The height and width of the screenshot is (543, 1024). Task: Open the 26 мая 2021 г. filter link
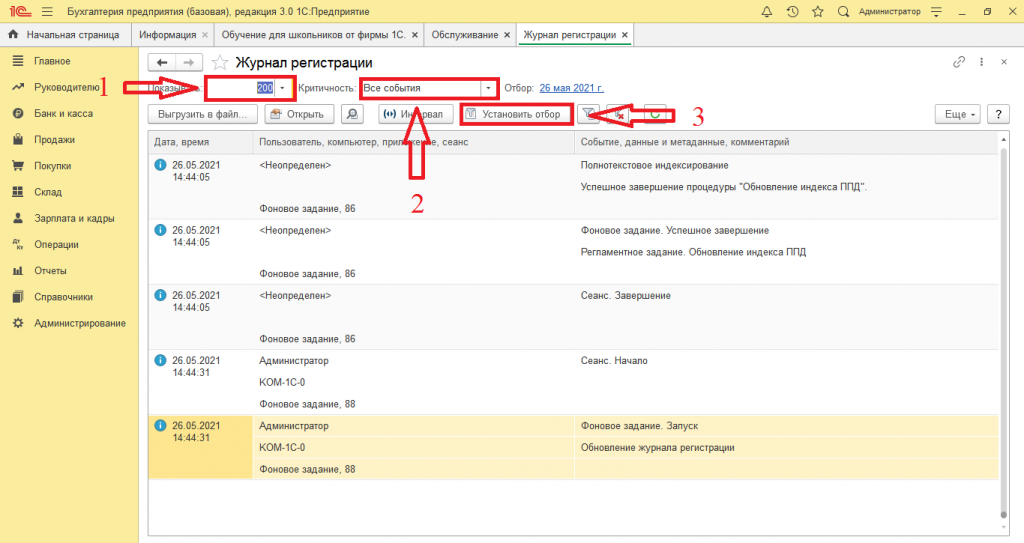(571, 88)
